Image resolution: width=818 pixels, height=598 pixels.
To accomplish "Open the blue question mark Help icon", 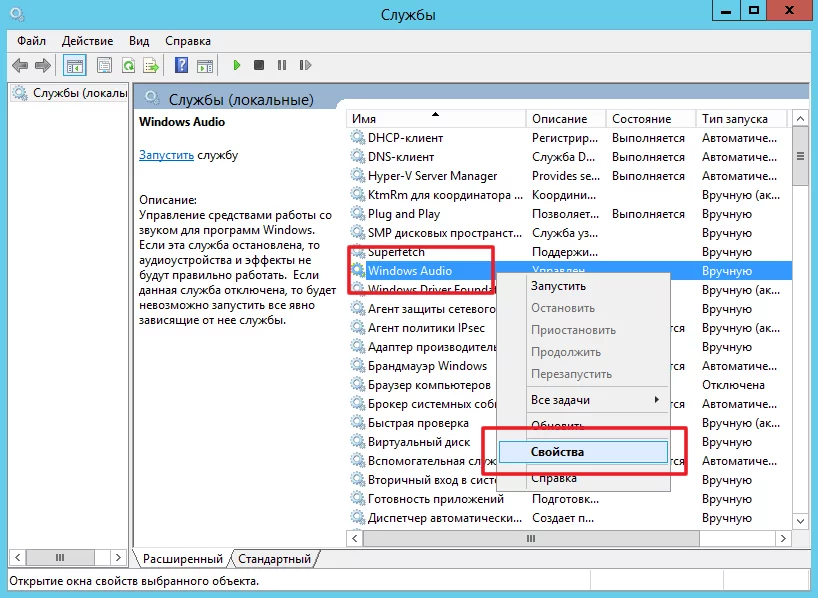I will [x=181, y=65].
